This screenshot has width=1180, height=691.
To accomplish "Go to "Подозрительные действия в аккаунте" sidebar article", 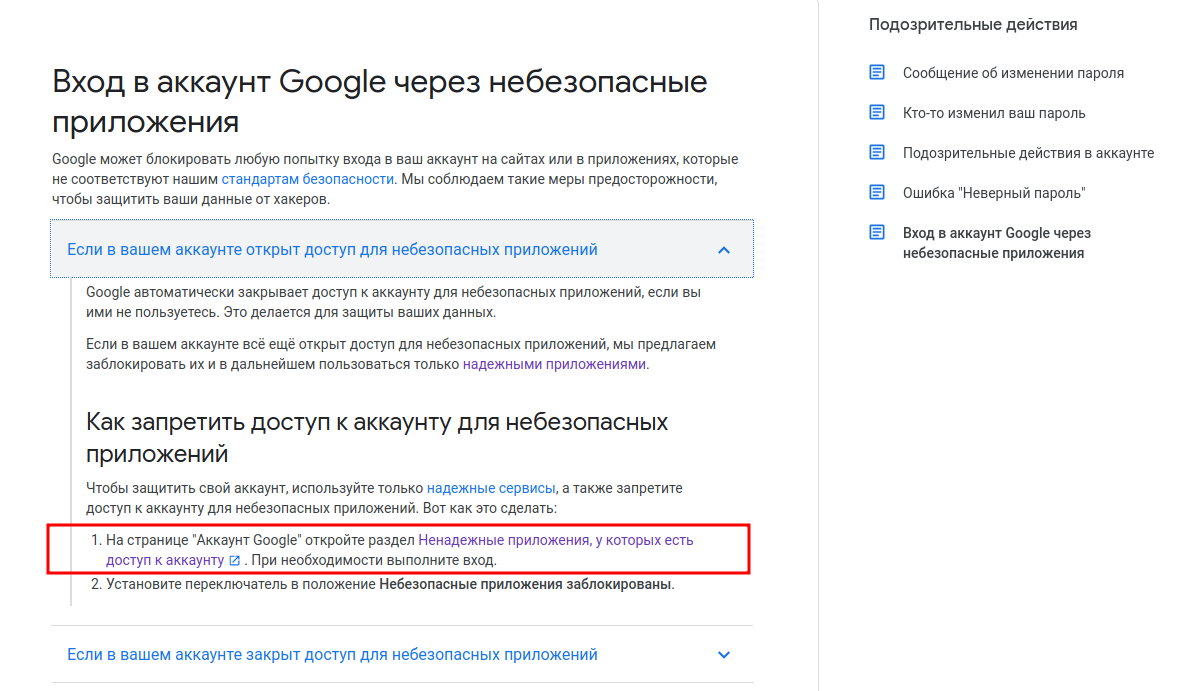I will (x=1028, y=153).
